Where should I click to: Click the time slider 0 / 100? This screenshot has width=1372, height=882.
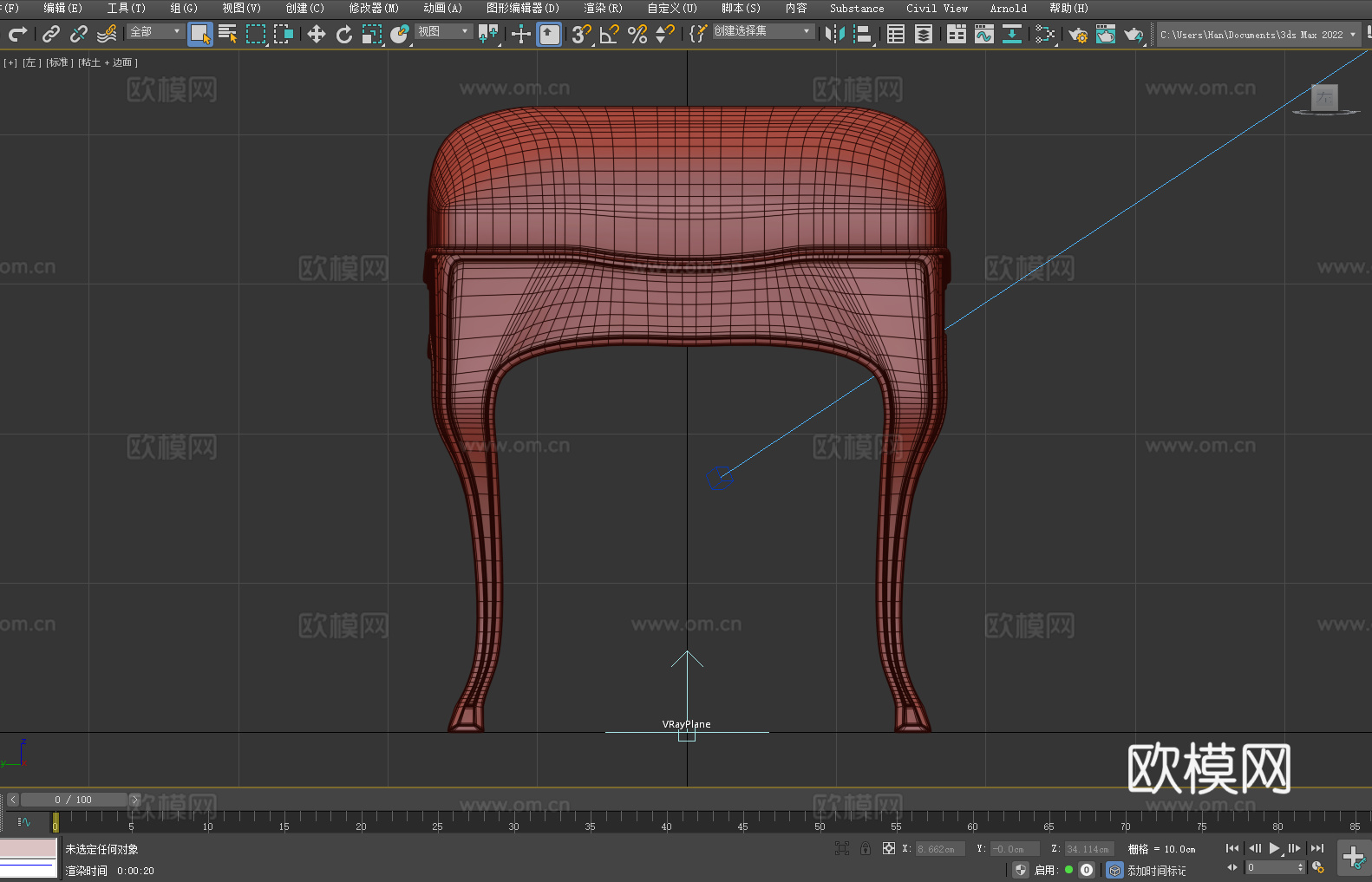[74, 800]
